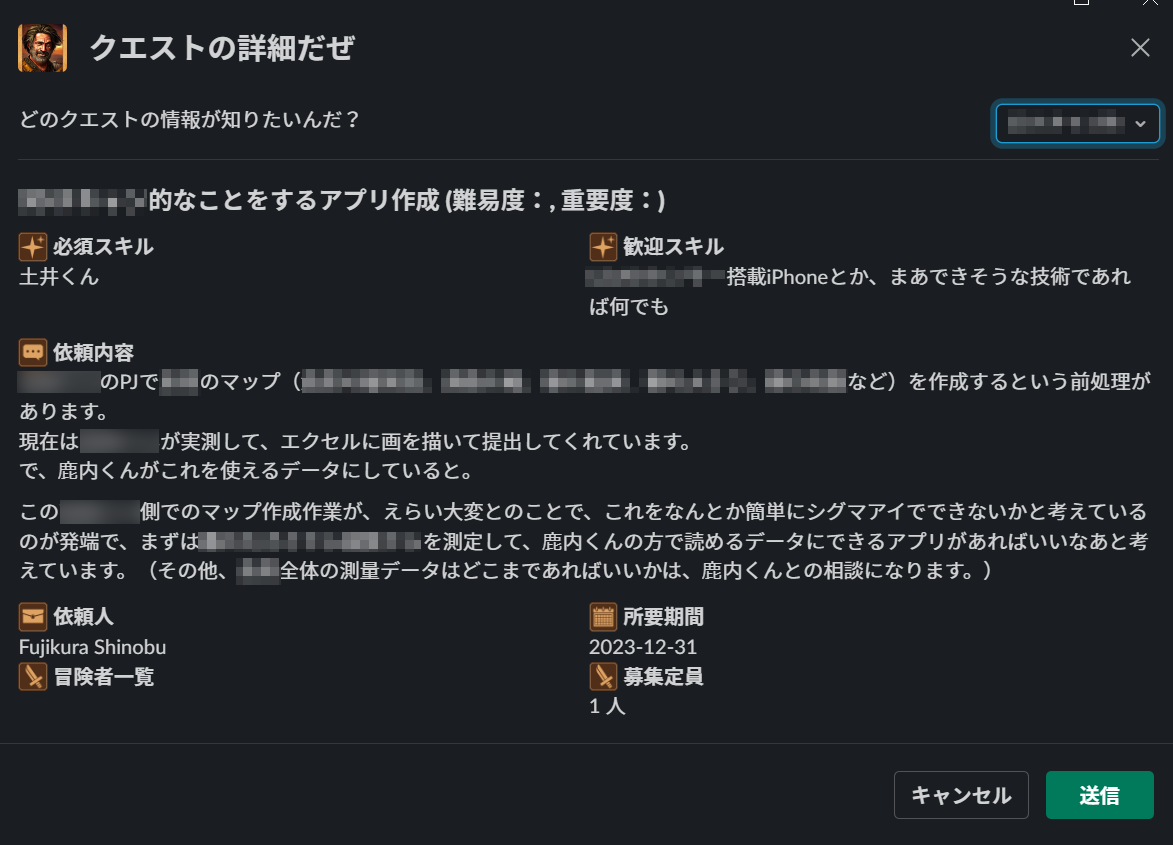Click the bearded adventurer avatar icon
The height and width of the screenshot is (845, 1173).
(42, 48)
